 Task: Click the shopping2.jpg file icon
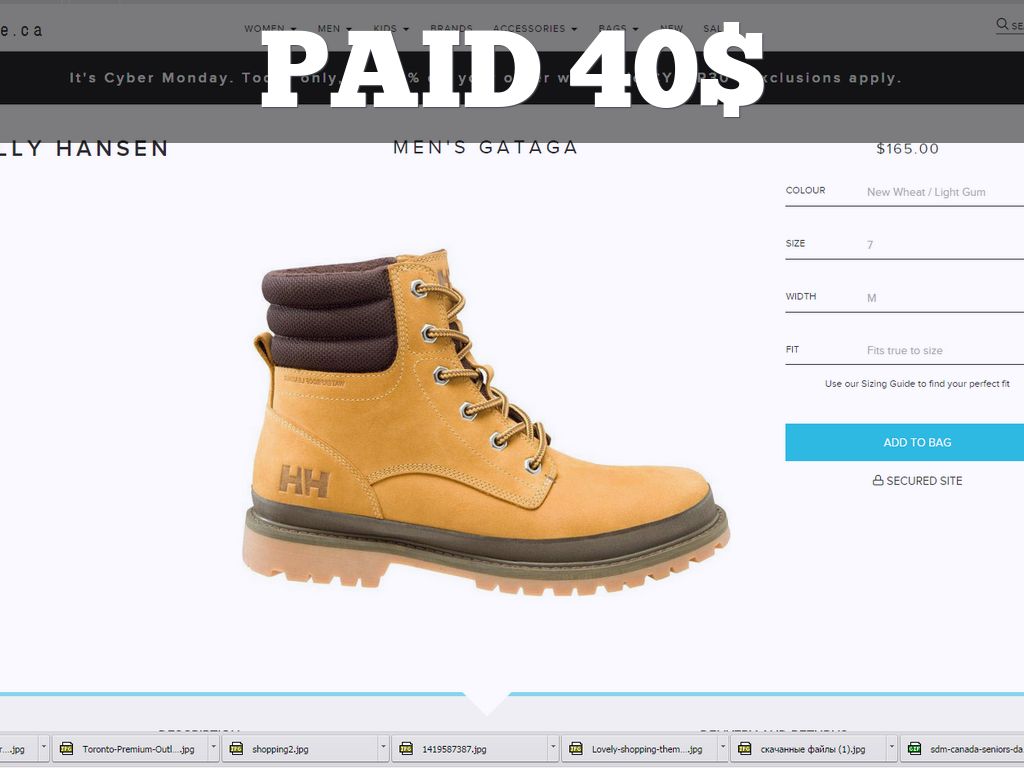click(x=236, y=749)
